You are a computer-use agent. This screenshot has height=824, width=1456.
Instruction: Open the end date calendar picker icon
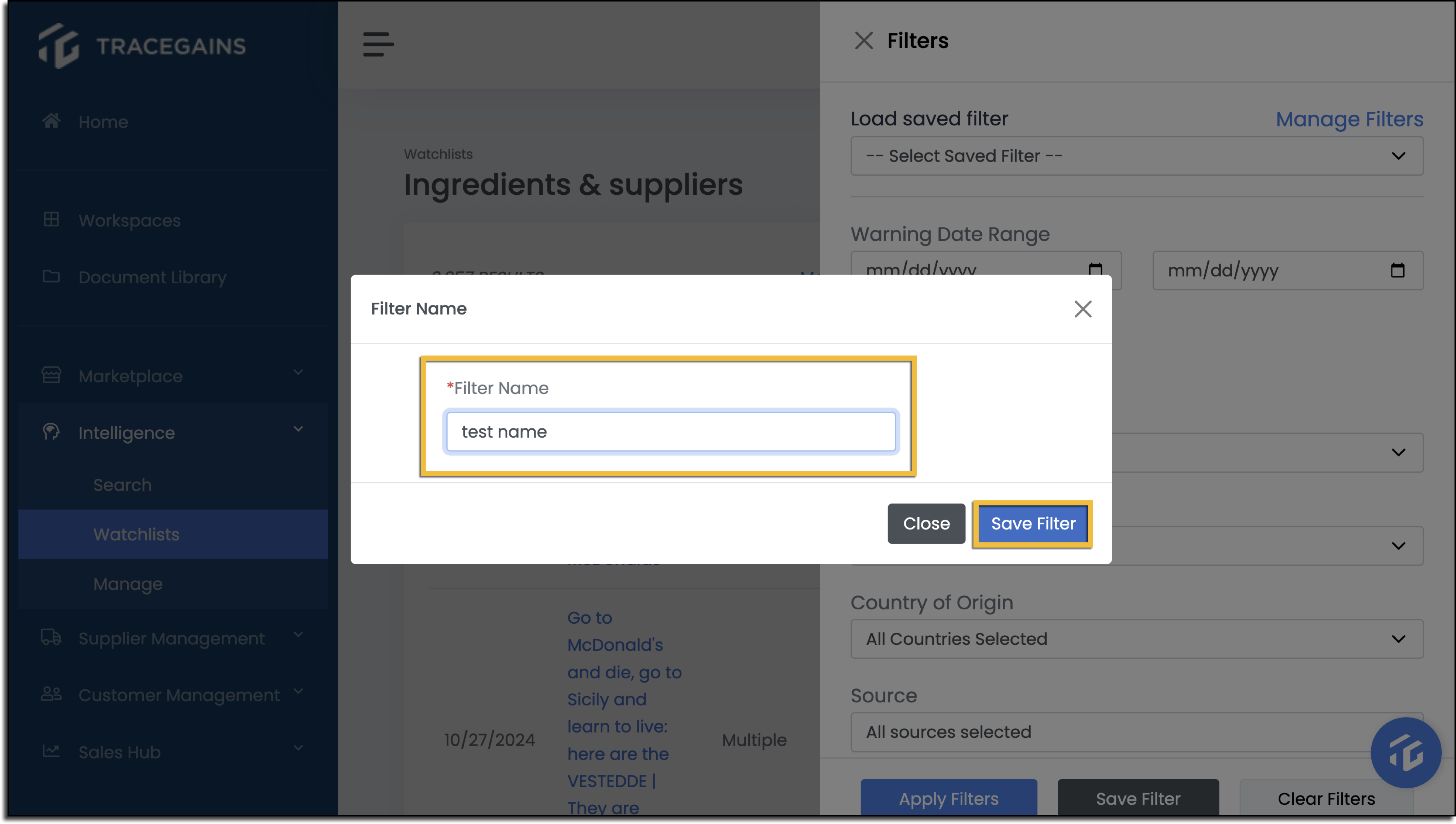[x=1397, y=270]
